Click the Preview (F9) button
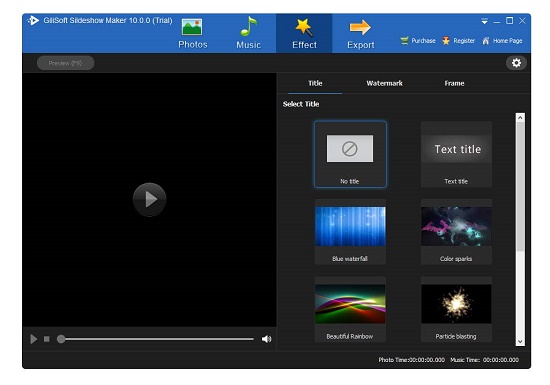This screenshot has height=385, width=550. click(x=66, y=63)
